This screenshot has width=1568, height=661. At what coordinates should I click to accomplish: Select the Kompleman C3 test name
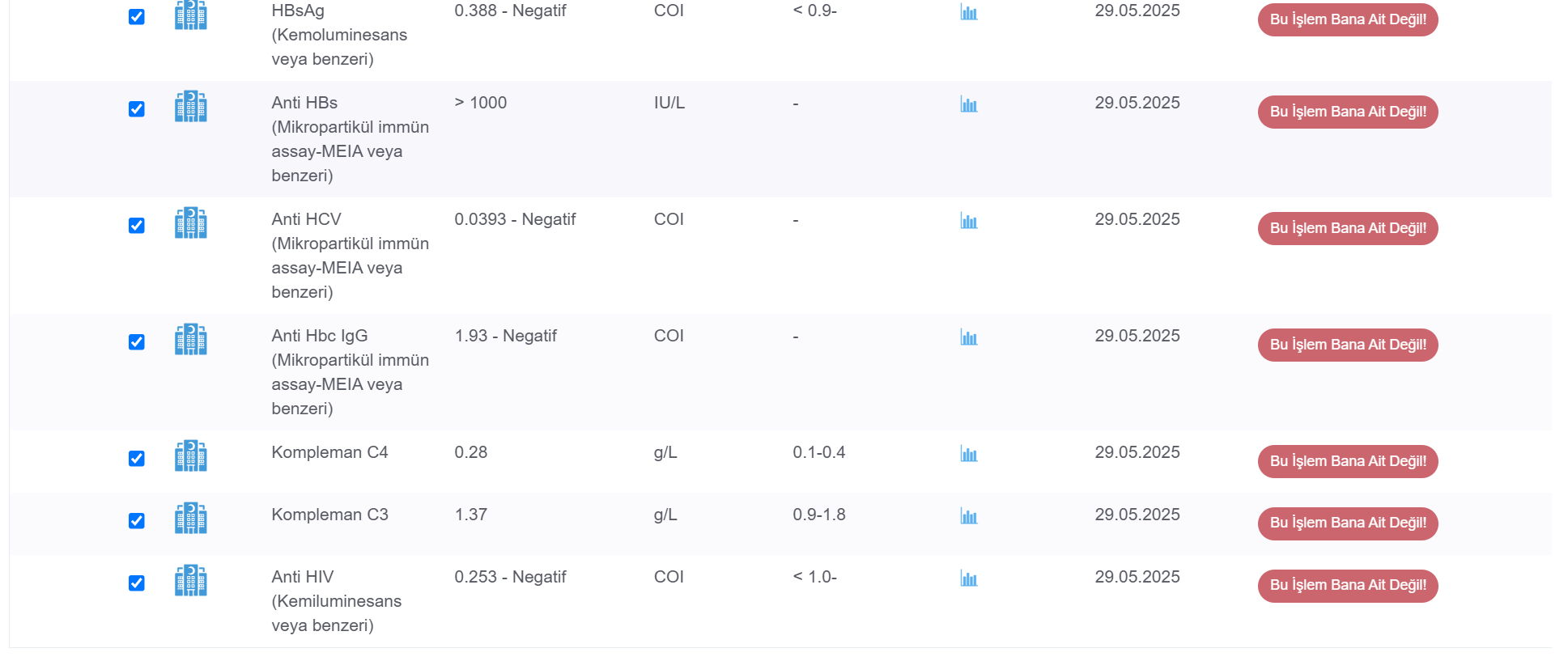329,515
